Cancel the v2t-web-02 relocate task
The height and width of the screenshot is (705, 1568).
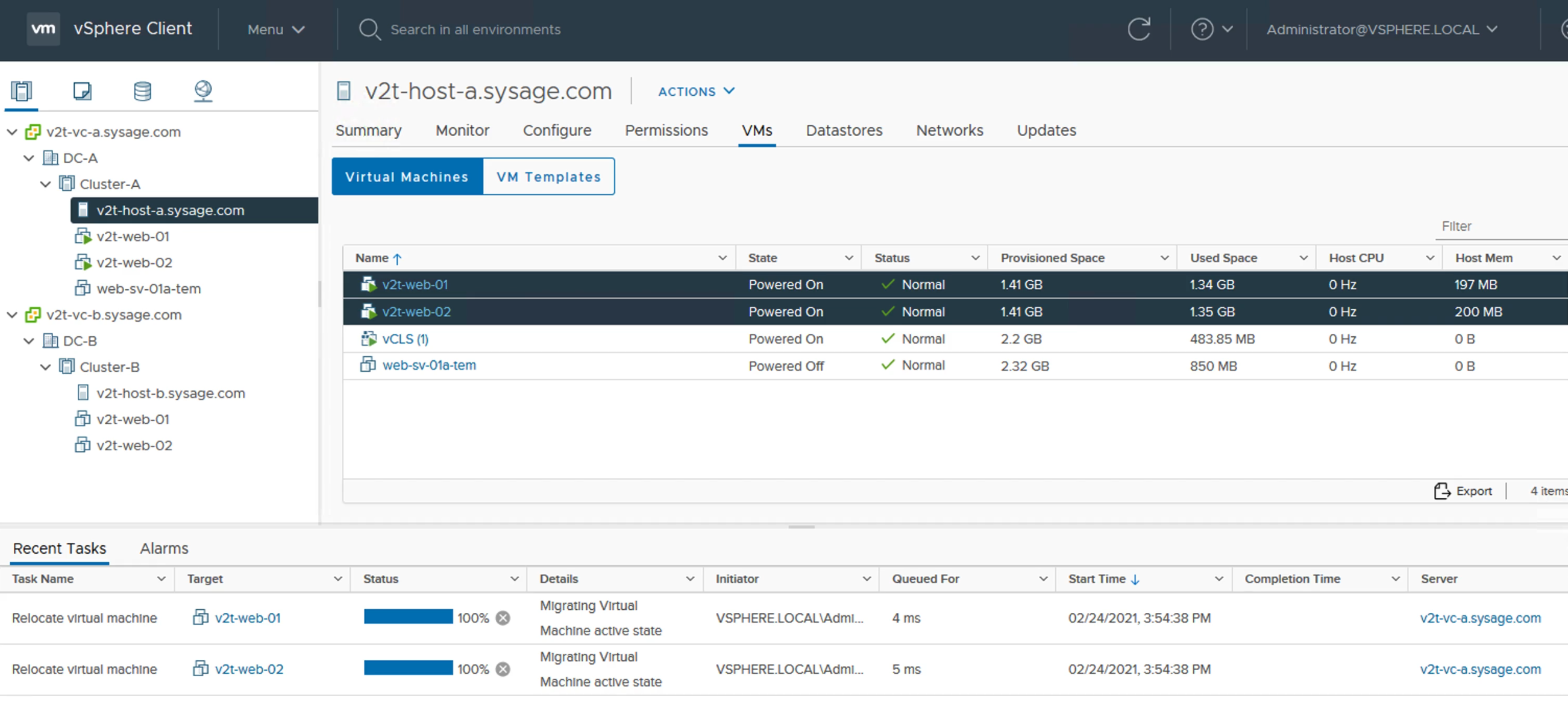point(503,669)
